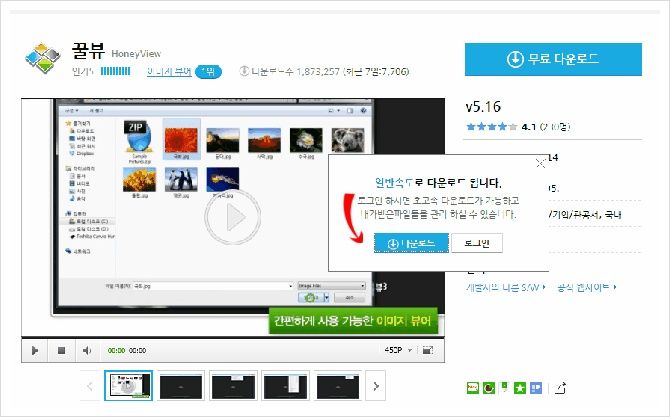This screenshot has width=670, height=417.
Task: Click the blue 1위 rank badge
Action: pos(209,71)
